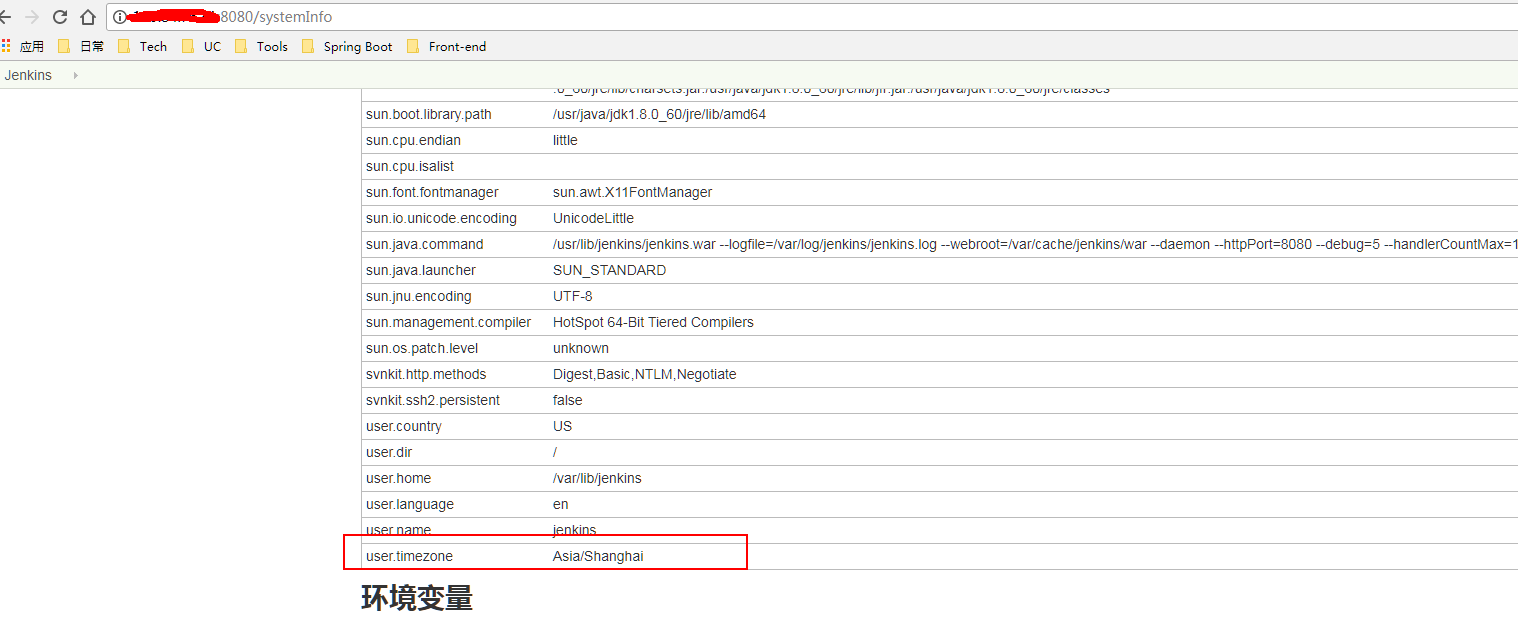Select the user.timezone property name
1518x621 pixels.
tap(409, 556)
